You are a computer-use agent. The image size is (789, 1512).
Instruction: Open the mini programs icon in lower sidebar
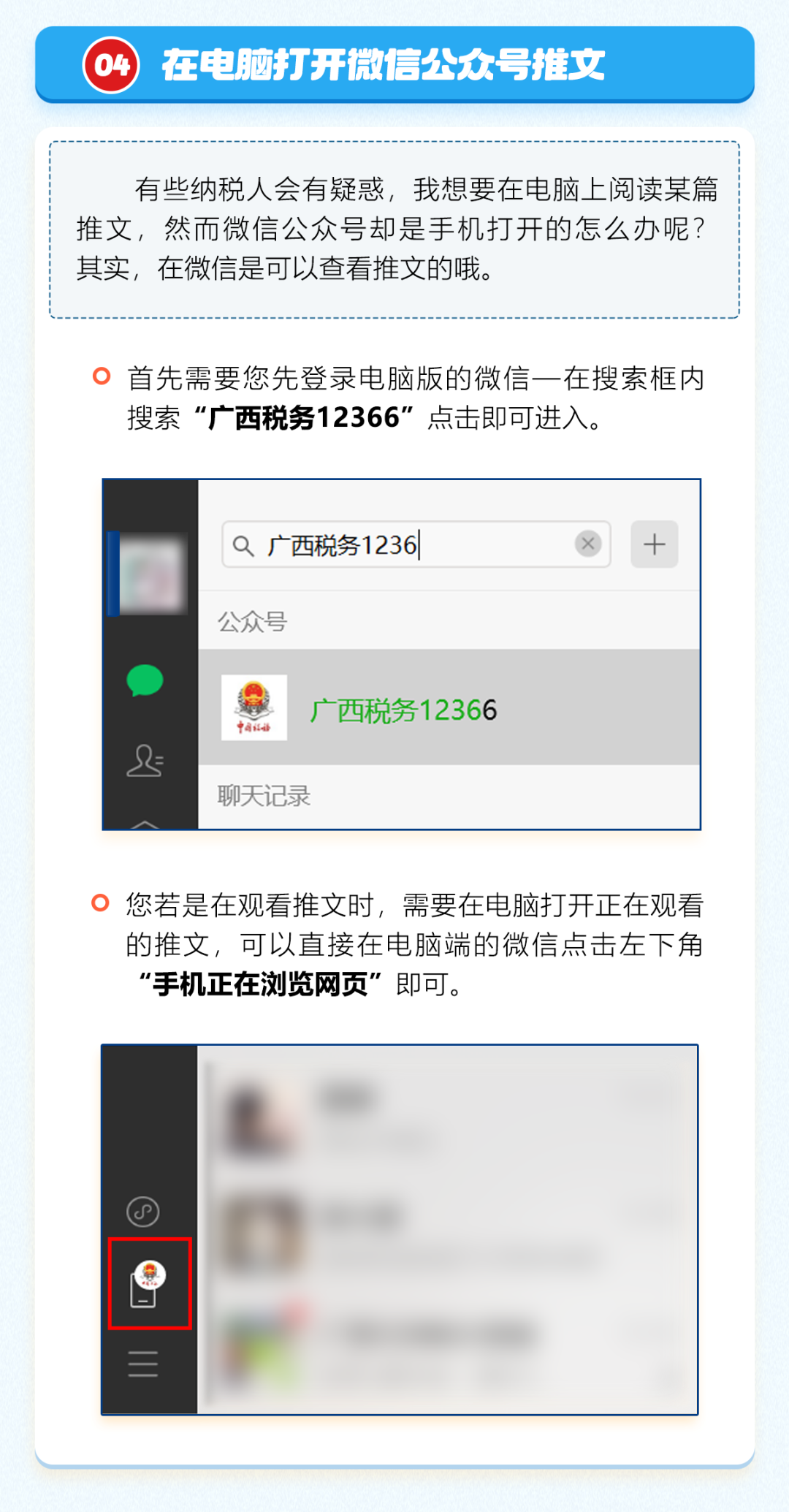point(143,1212)
